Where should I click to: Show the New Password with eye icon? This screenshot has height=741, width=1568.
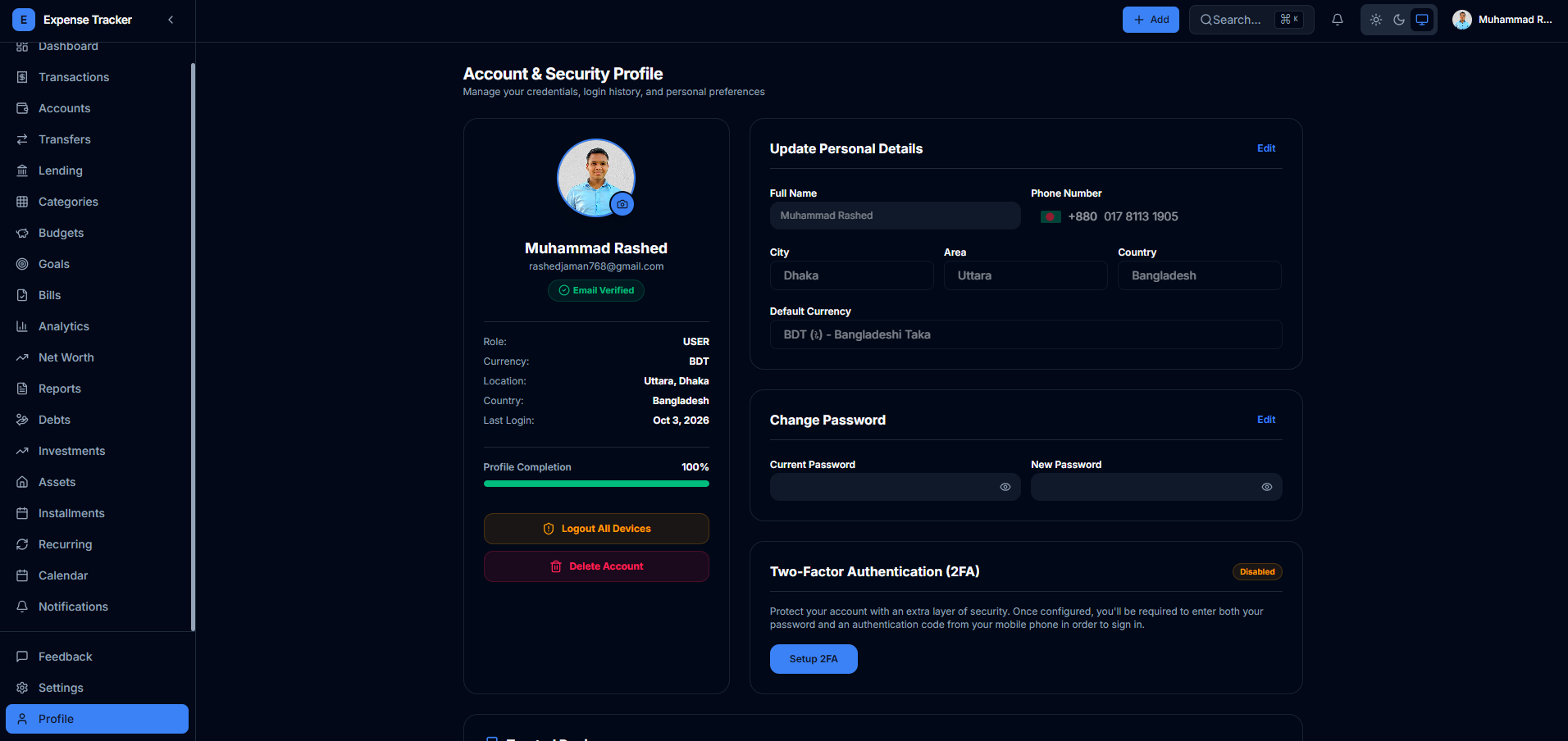(x=1267, y=487)
